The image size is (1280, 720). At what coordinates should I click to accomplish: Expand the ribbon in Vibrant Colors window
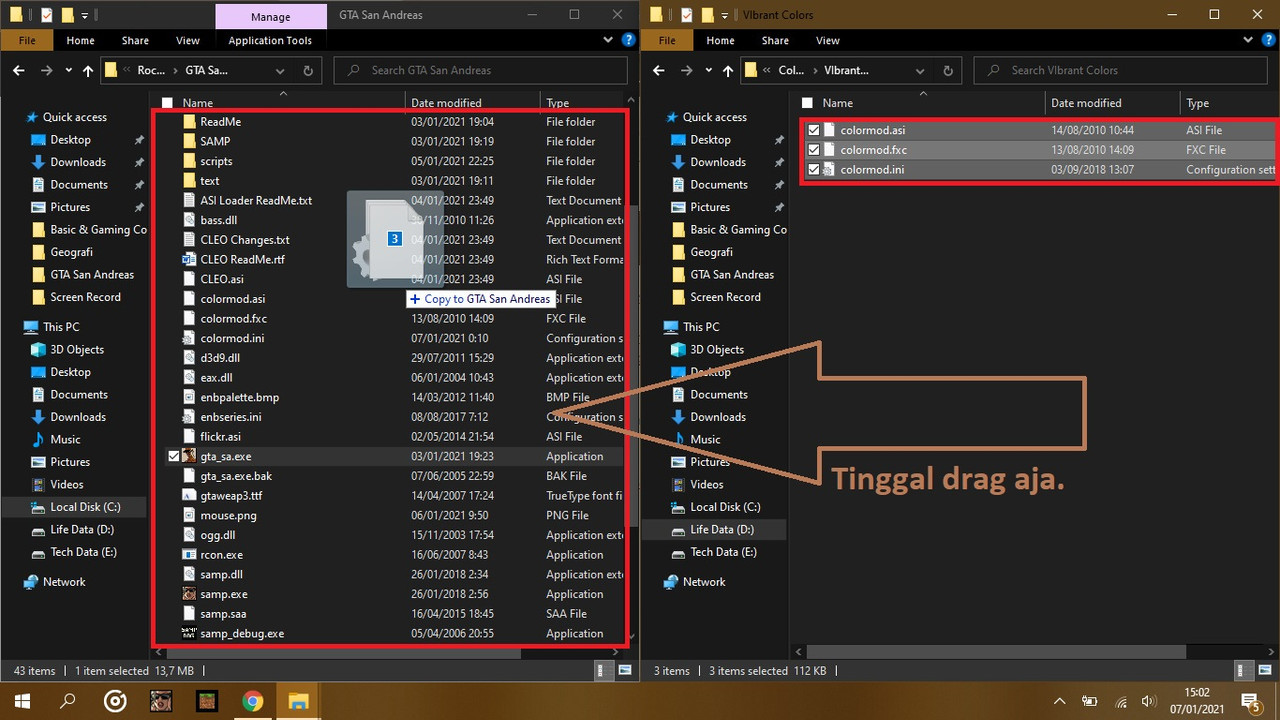coord(1249,41)
